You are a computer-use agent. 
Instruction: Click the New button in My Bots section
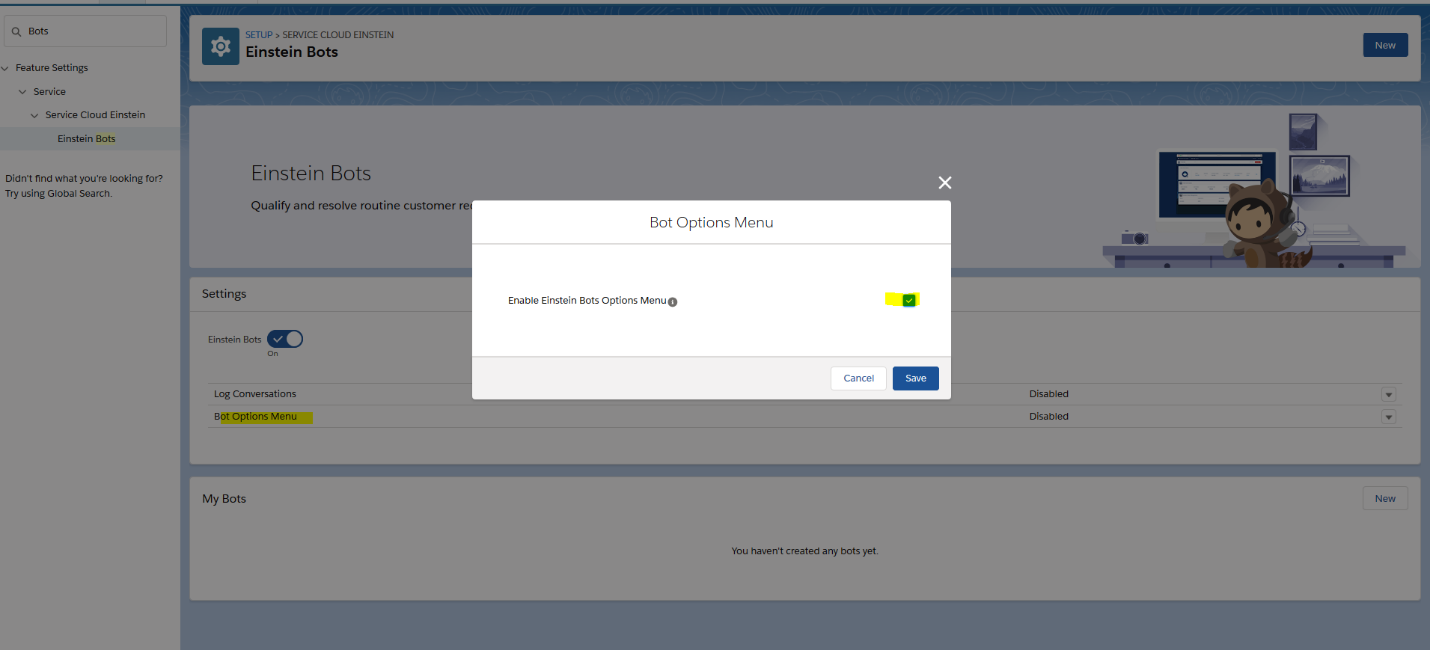pos(1385,498)
